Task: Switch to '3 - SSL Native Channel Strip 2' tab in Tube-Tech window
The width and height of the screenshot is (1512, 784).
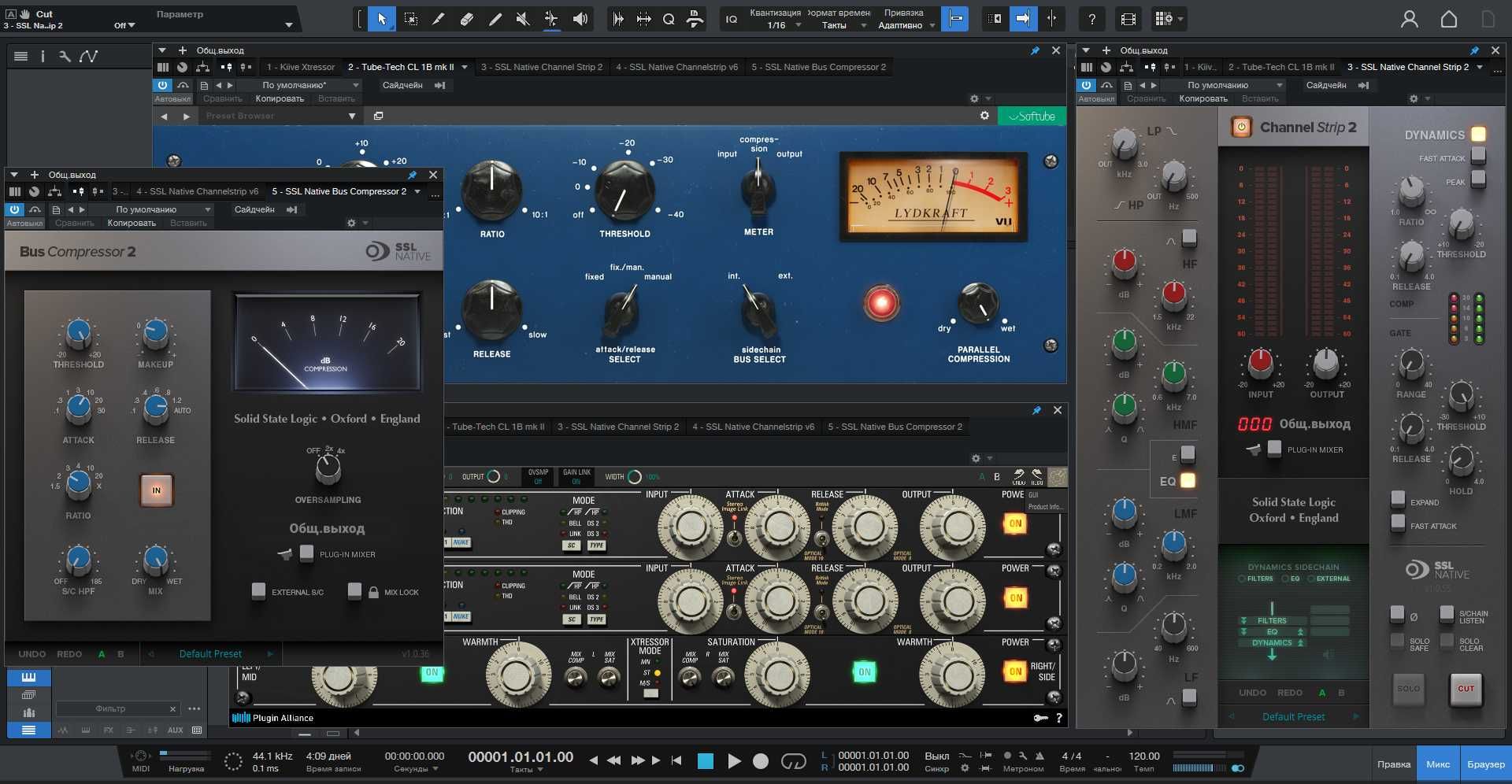Action: [x=542, y=68]
